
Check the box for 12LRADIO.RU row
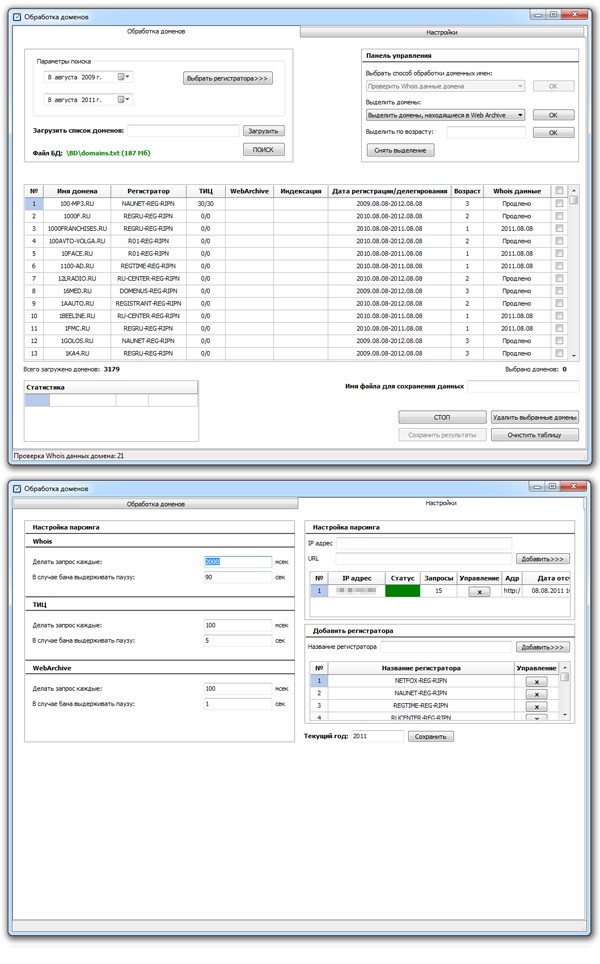pos(559,279)
